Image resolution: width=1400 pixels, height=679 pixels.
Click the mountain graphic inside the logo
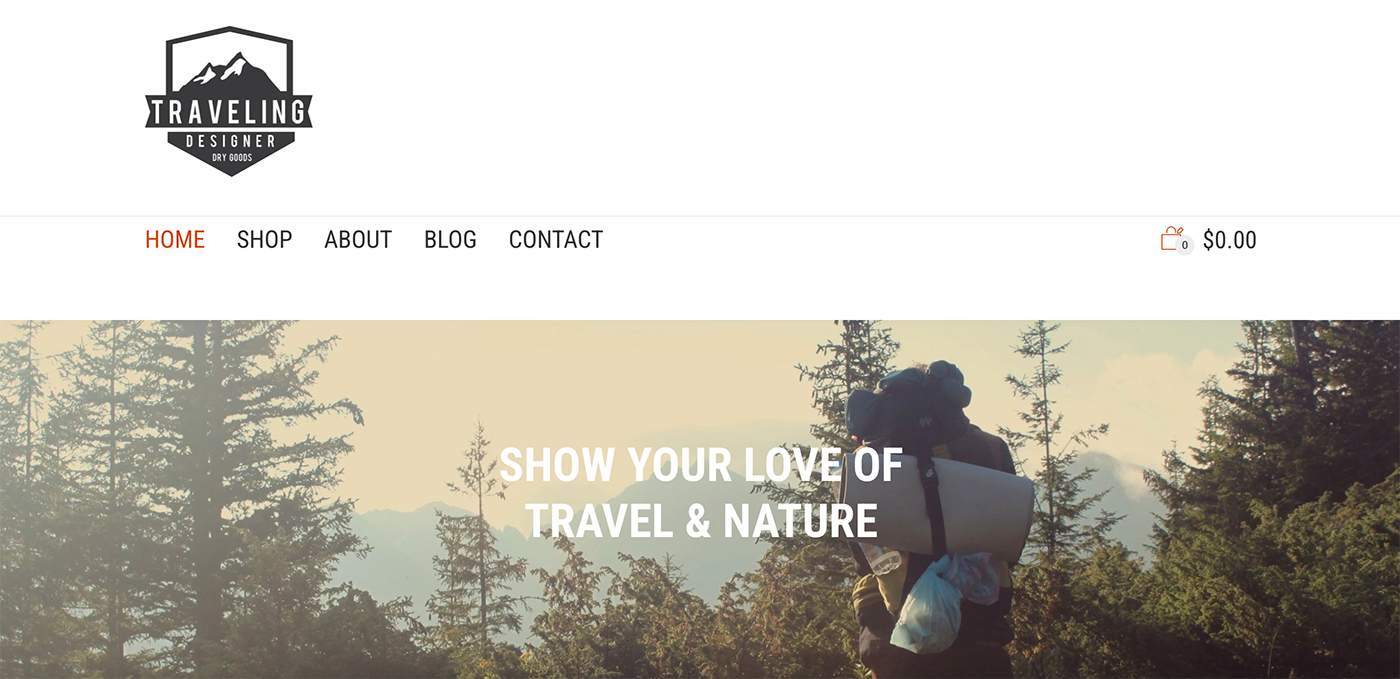pos(229,71)
